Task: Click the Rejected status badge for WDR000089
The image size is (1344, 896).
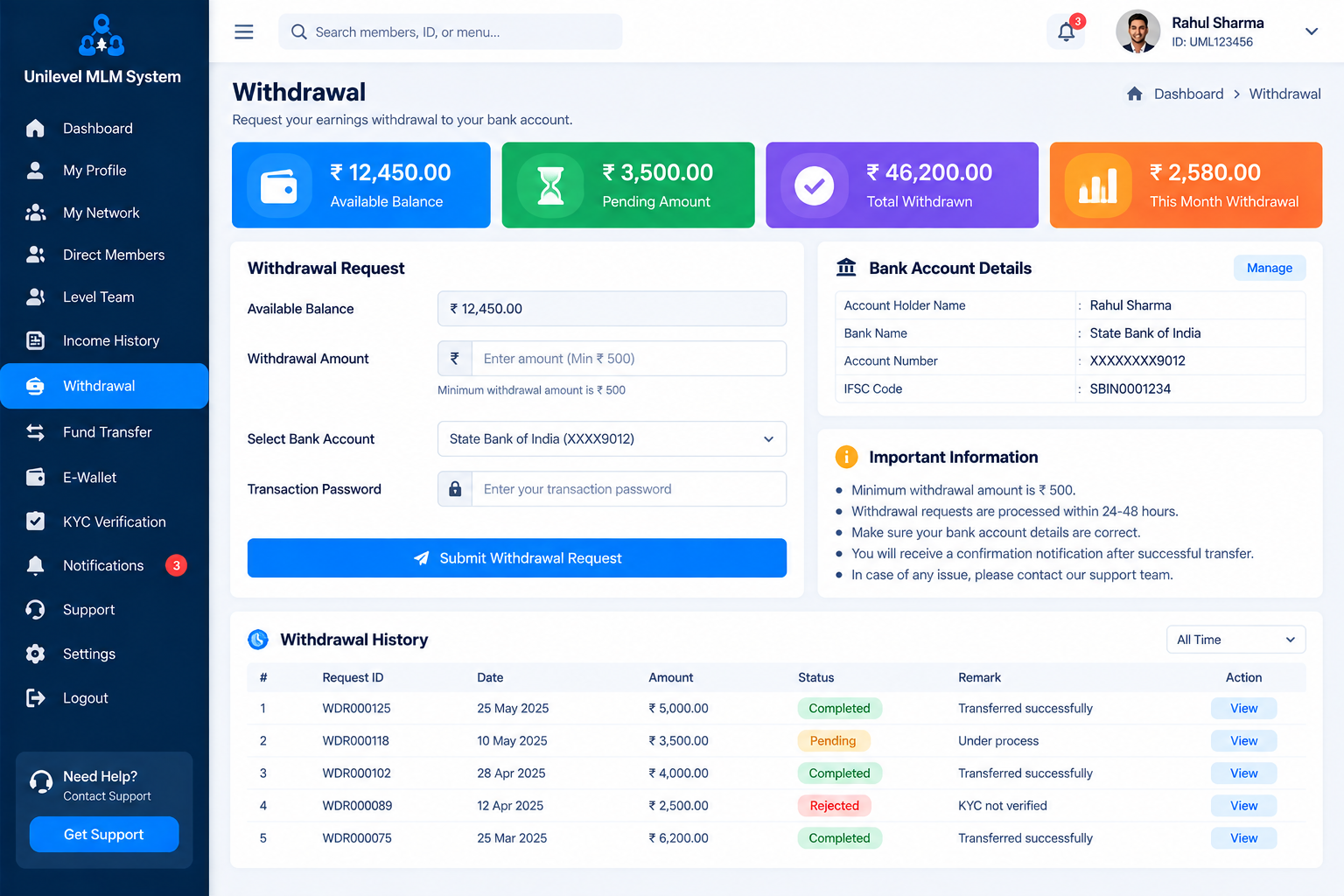Action: tap(835, 806)
